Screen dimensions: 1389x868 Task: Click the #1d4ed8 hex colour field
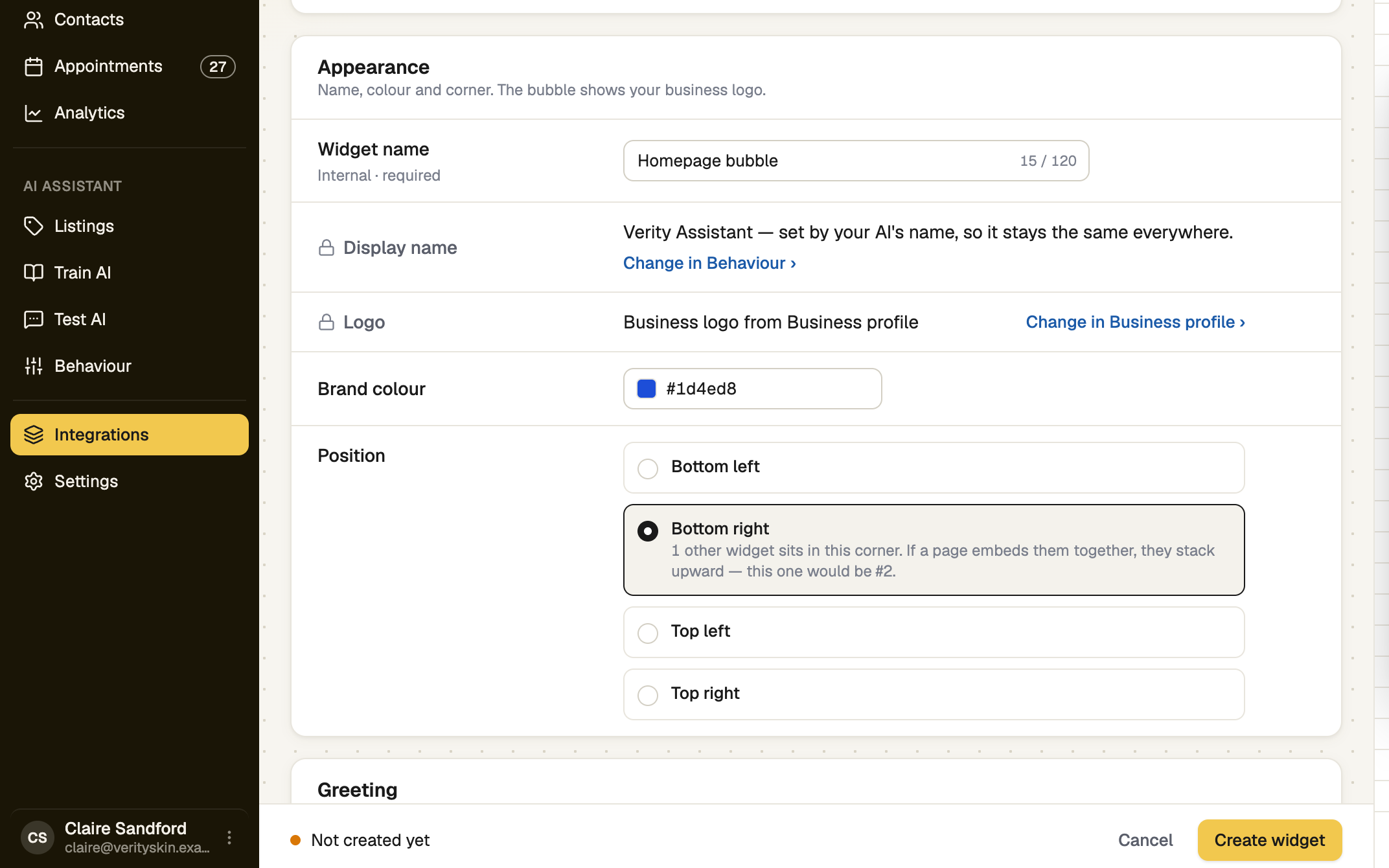point(752,389)
